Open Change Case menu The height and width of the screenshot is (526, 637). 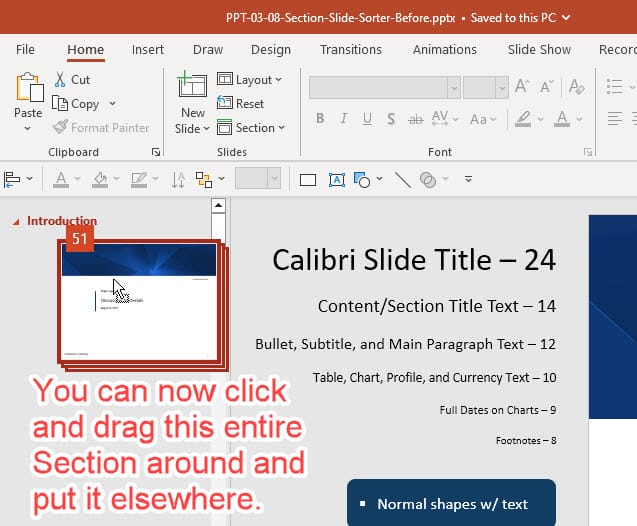[483, 119]
